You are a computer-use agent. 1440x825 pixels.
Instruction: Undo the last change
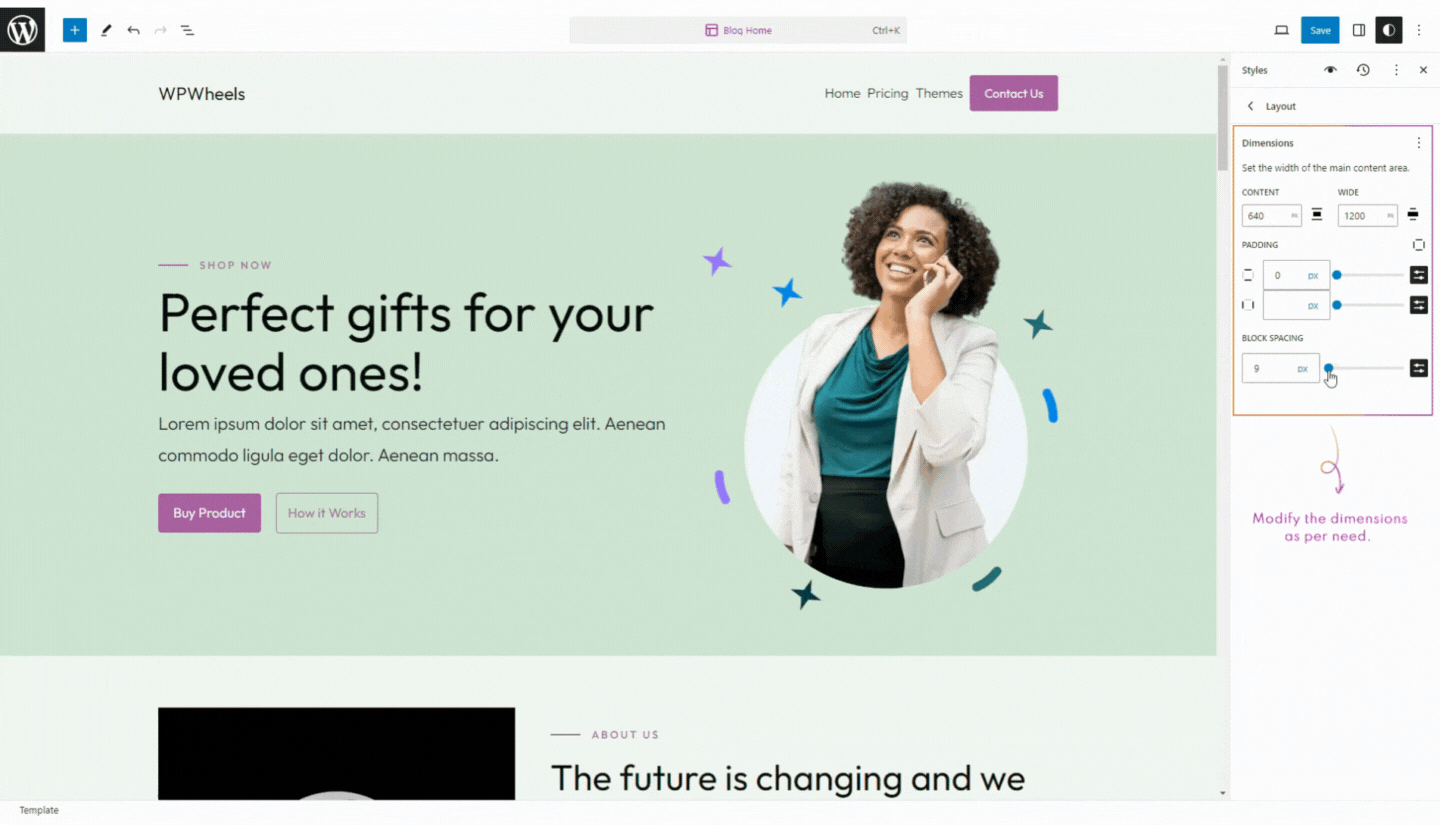(133, 30)
